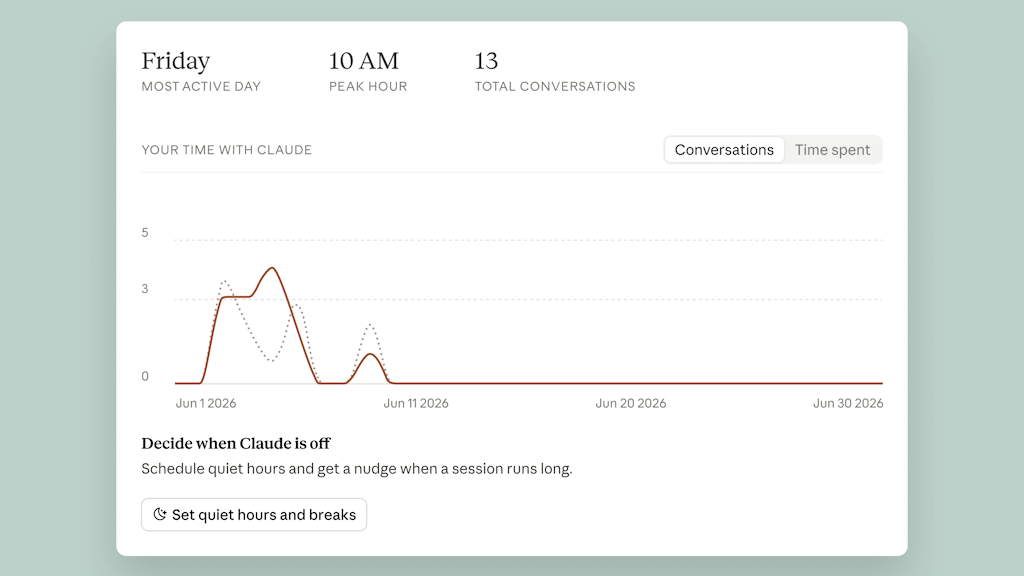Click the Jun 1 2026 axis label
The image size is (1024, 576).
(206, 403)
